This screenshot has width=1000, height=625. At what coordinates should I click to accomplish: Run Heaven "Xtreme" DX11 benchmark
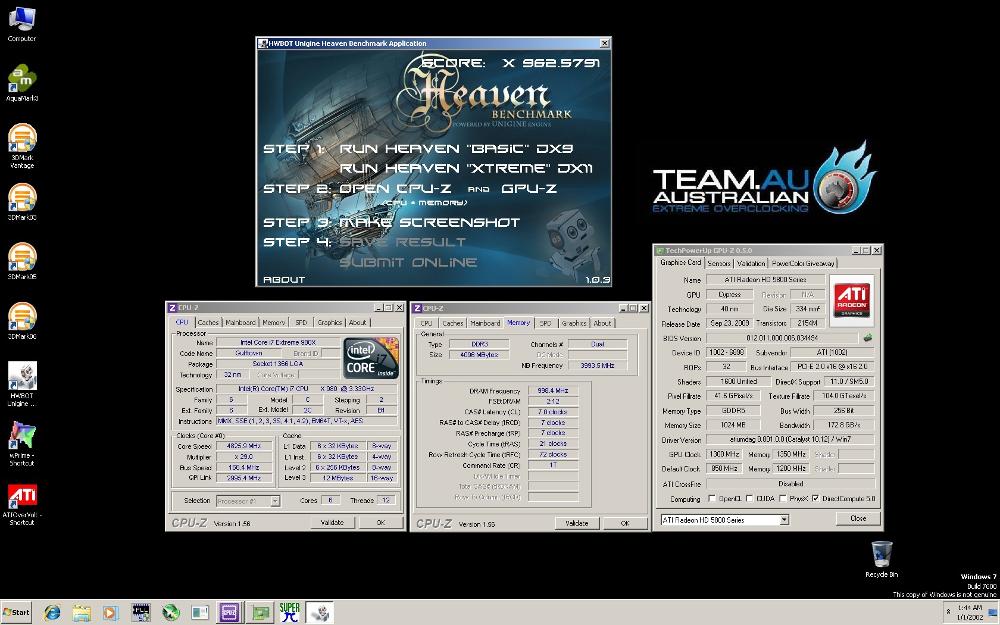[466, 168]
